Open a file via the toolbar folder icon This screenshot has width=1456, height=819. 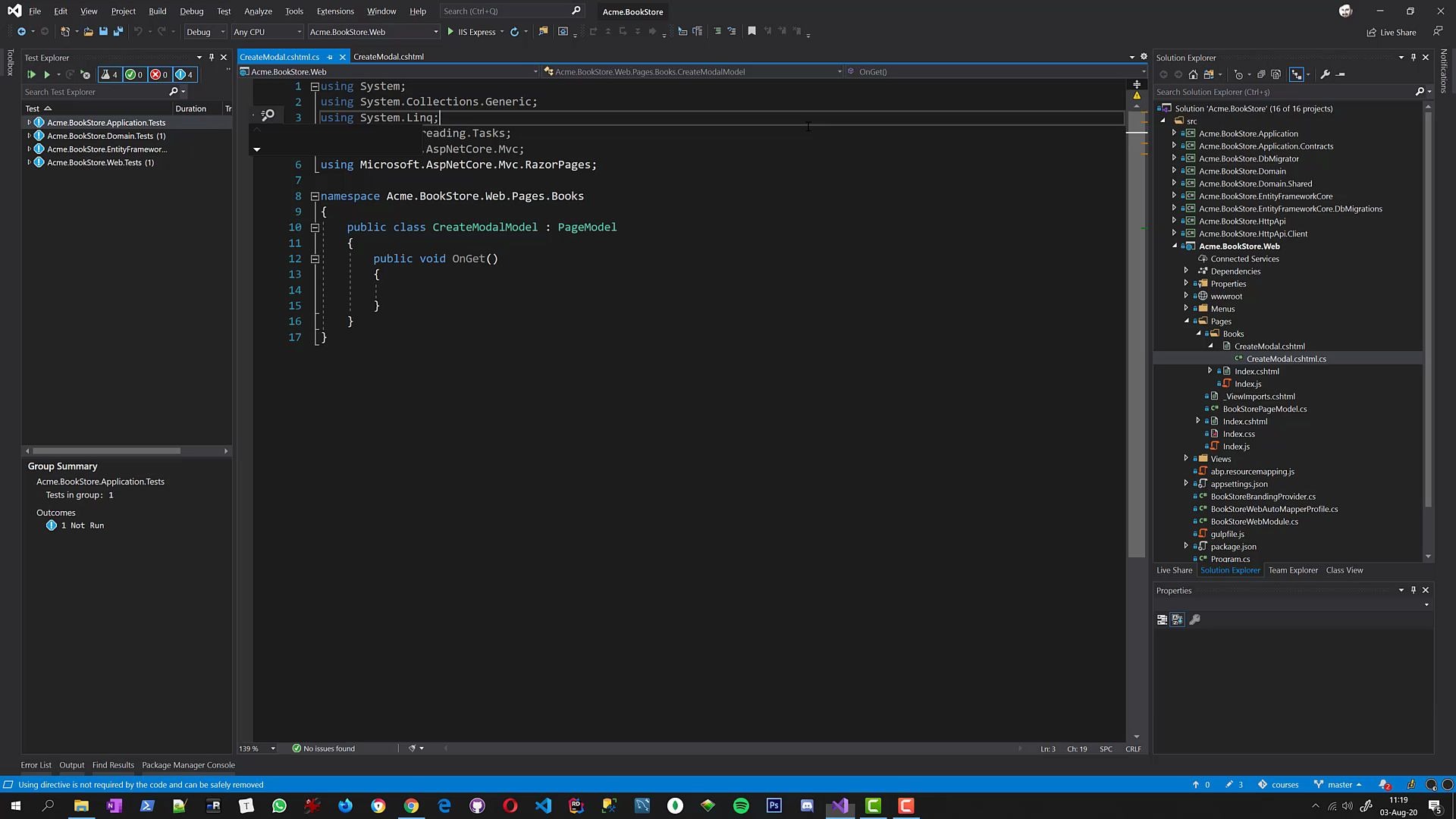point(89,31)
